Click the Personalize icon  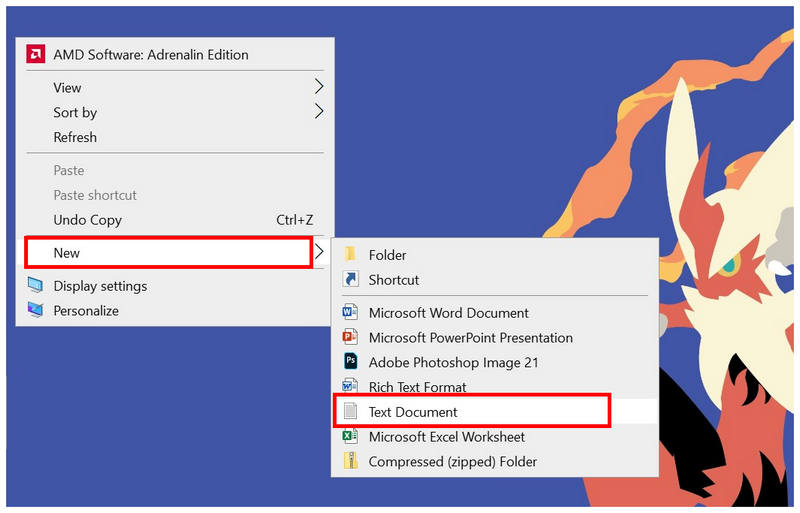tap(36, 311)
